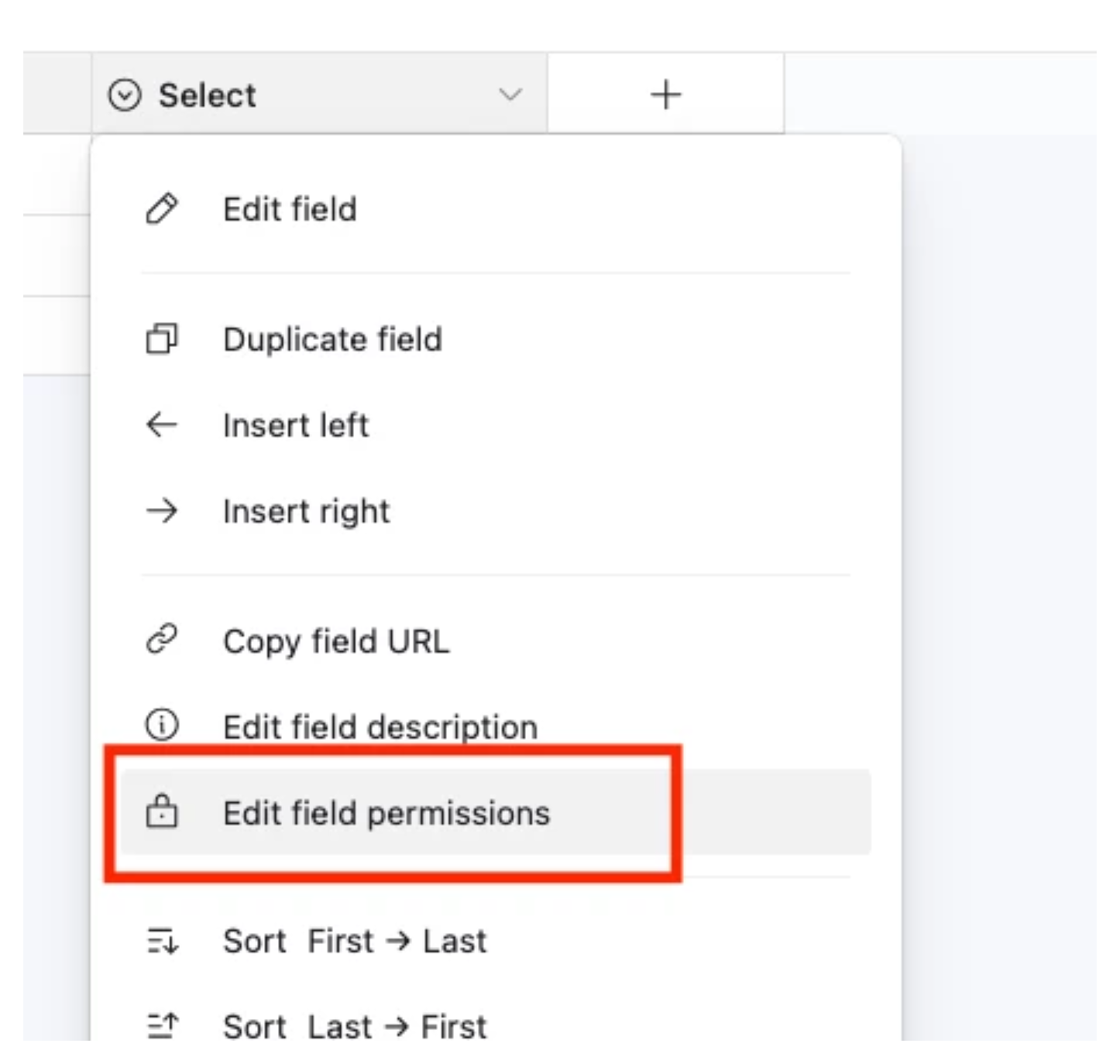The image size is (1120, 1064).
Task: Click the Duplicate field copy icon
Action: pyautogui.click(x=161, y=338)
